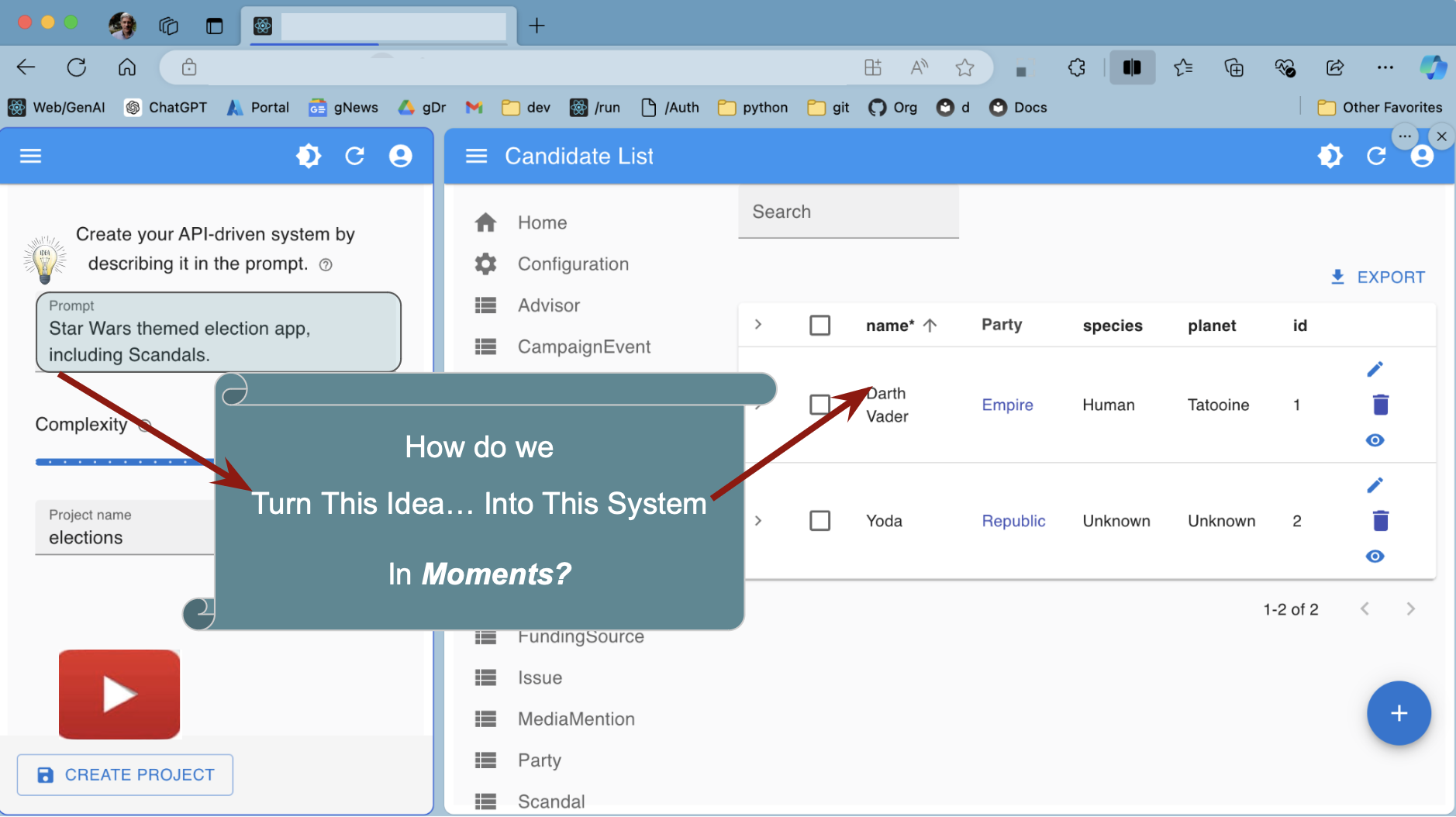The image size is (1456, 817).
Task: Play the red YouTube video button
Action: pyautogui.click(x=119, y=694)
